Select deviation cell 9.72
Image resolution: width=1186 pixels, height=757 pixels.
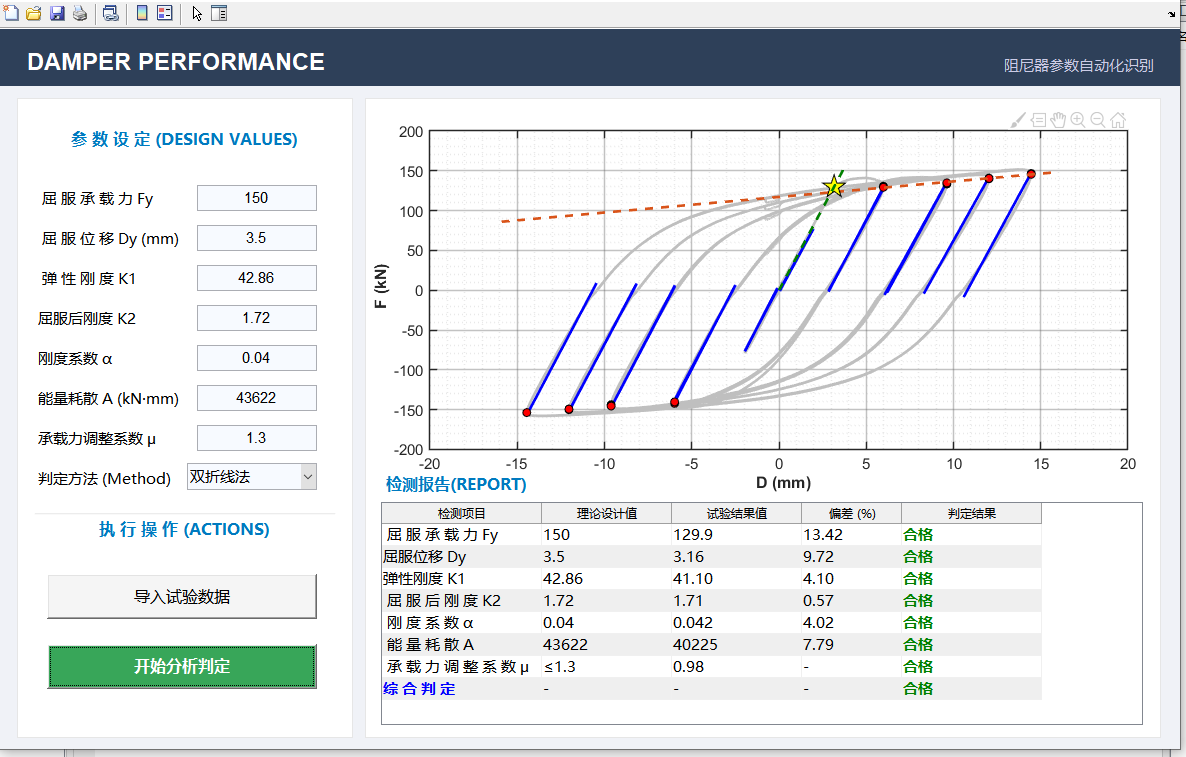pyautogui.click(x=852, y=557)
